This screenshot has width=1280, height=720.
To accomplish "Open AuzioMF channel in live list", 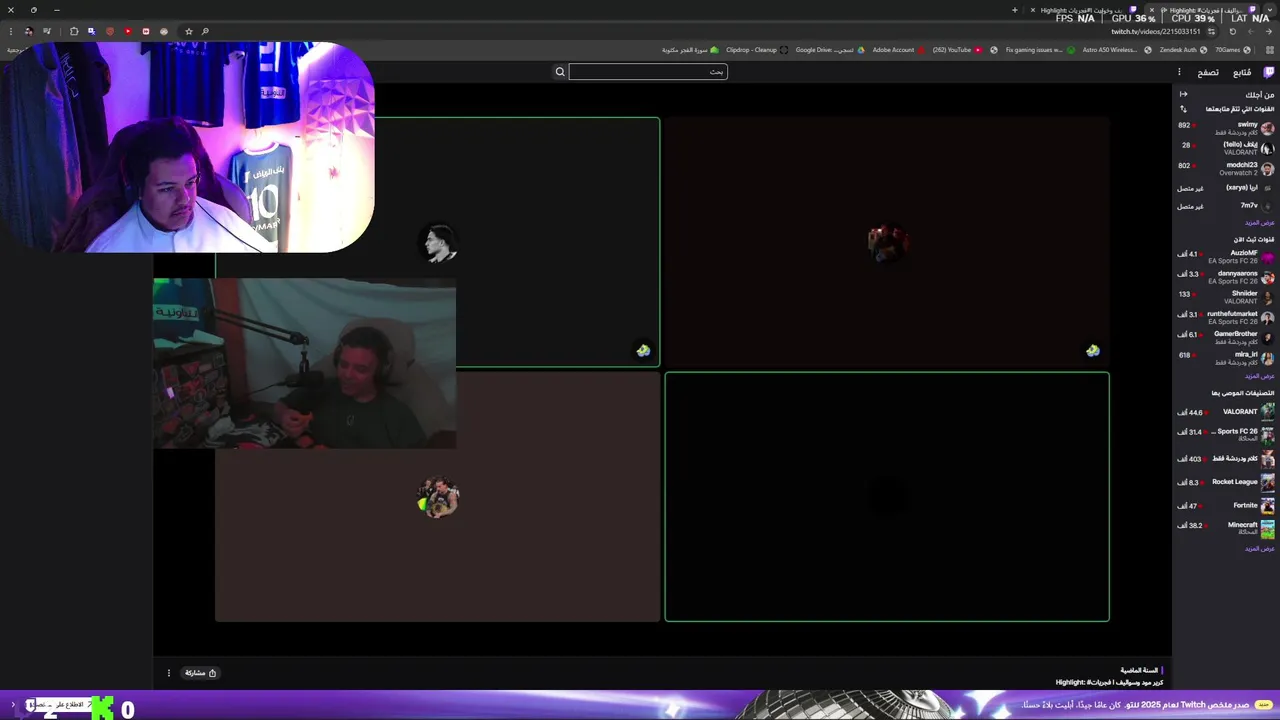I will pos(1226,257).
